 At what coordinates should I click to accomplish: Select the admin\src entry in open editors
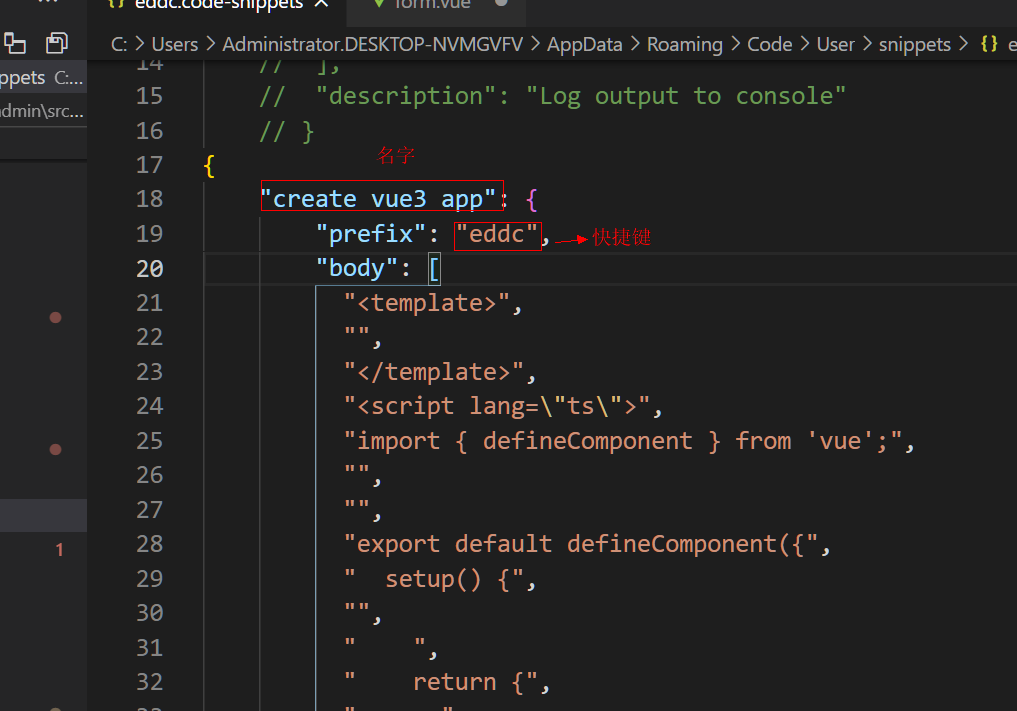(x=43, y=111)
